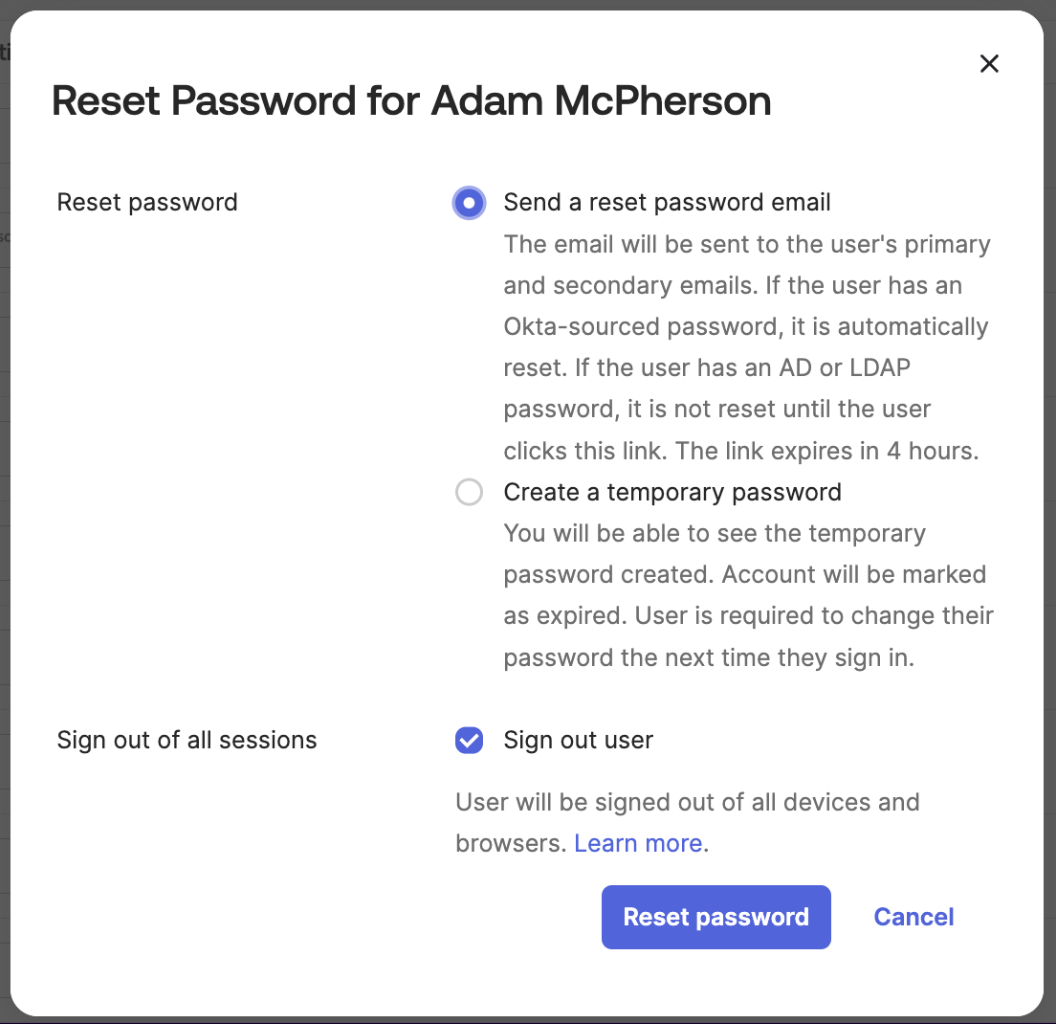The image size is (1056, 1024).
Task: Close the Reset Password dialog with X
Action: coord(989,64)
